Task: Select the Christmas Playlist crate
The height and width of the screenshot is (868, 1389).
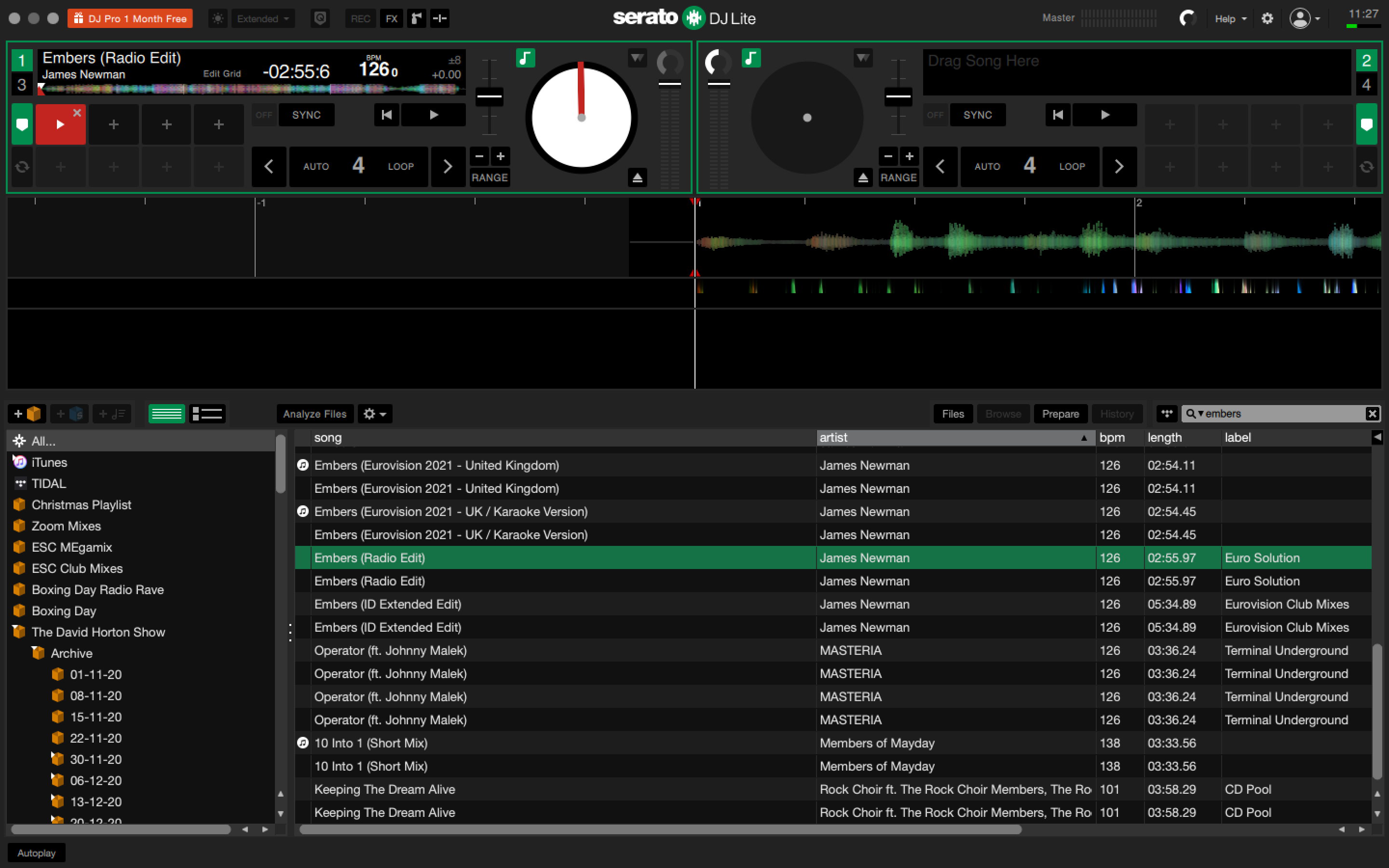Action: click(x=81, y=504)
